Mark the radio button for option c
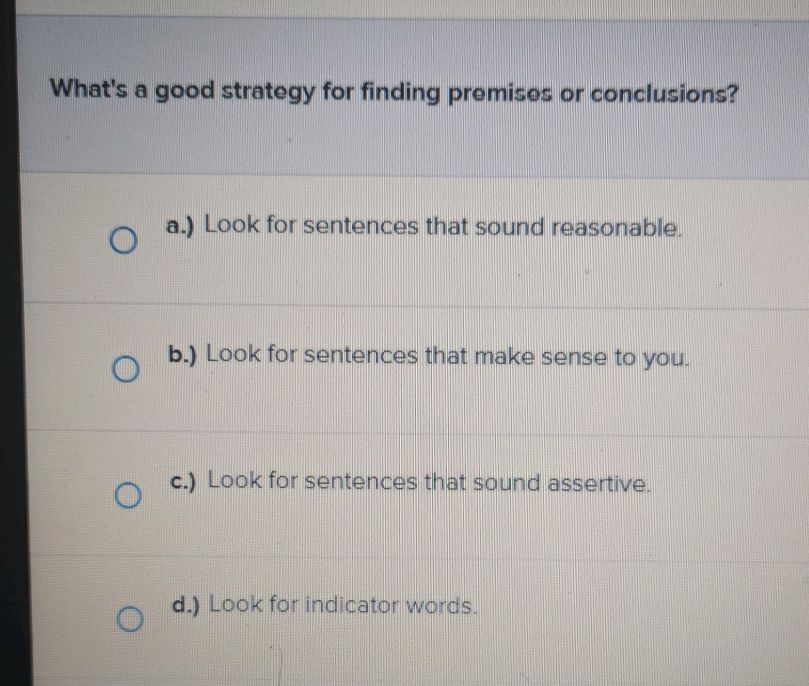809x686 pixels. (x=124, y=497)
